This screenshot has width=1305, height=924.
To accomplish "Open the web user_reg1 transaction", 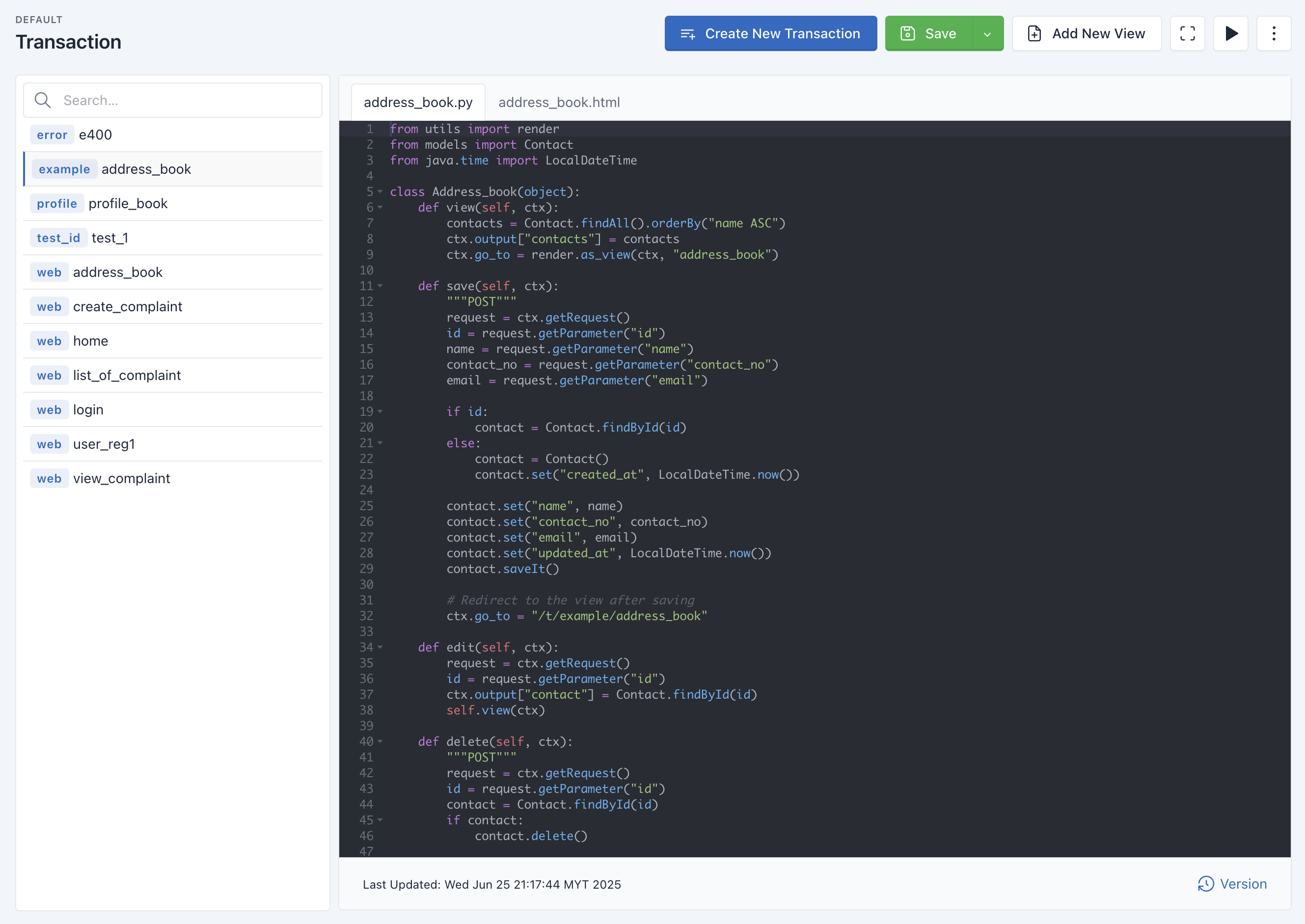I will pyautogui.click(x=173, y=444).
